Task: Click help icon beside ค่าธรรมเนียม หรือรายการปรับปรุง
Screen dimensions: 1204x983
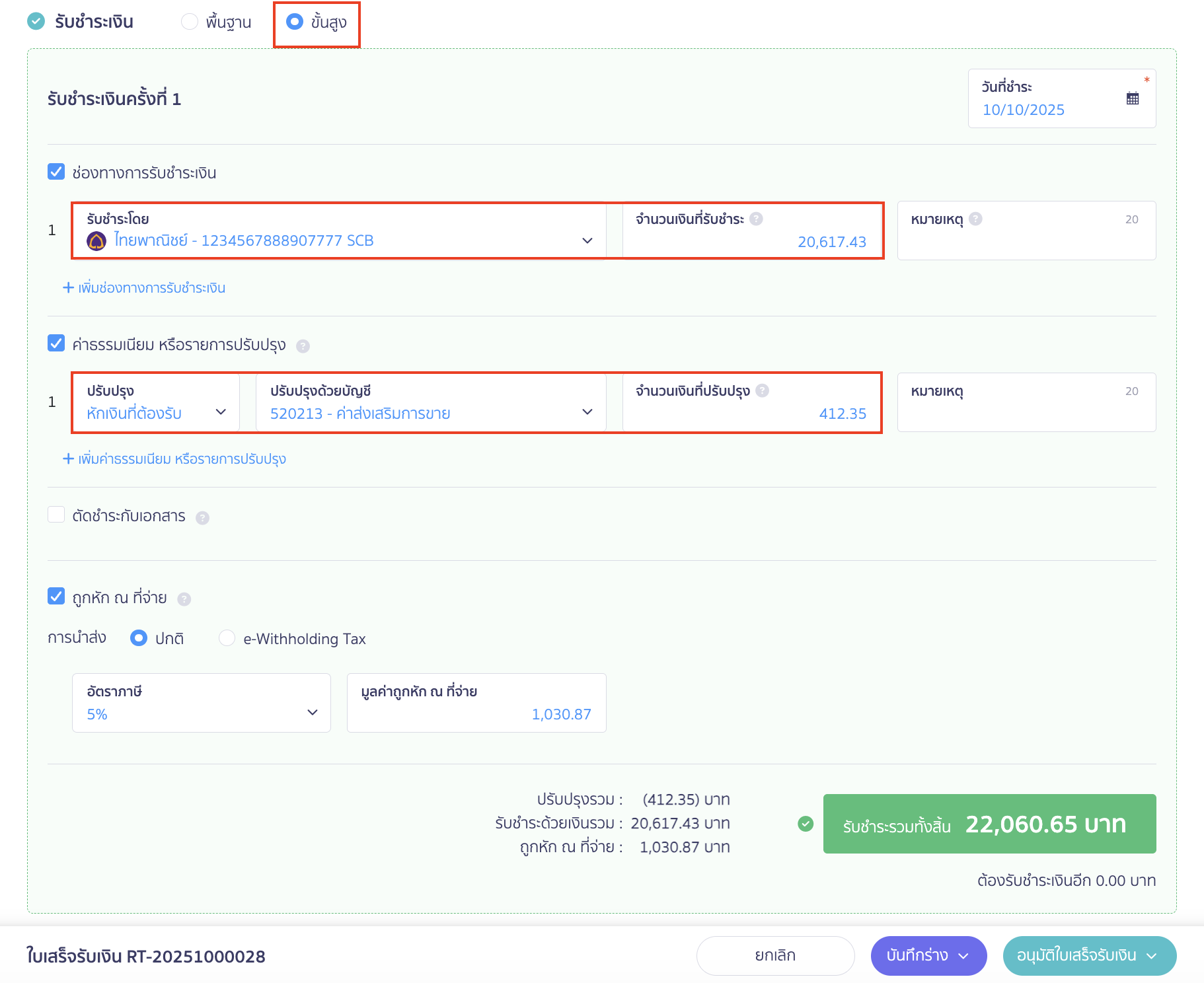Action: coord(303,346)
